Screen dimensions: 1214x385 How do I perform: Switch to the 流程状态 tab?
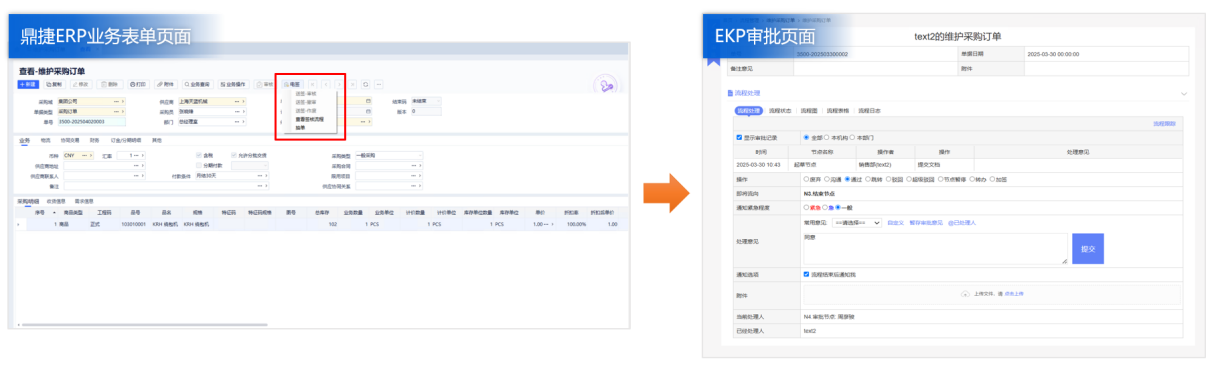780,111
